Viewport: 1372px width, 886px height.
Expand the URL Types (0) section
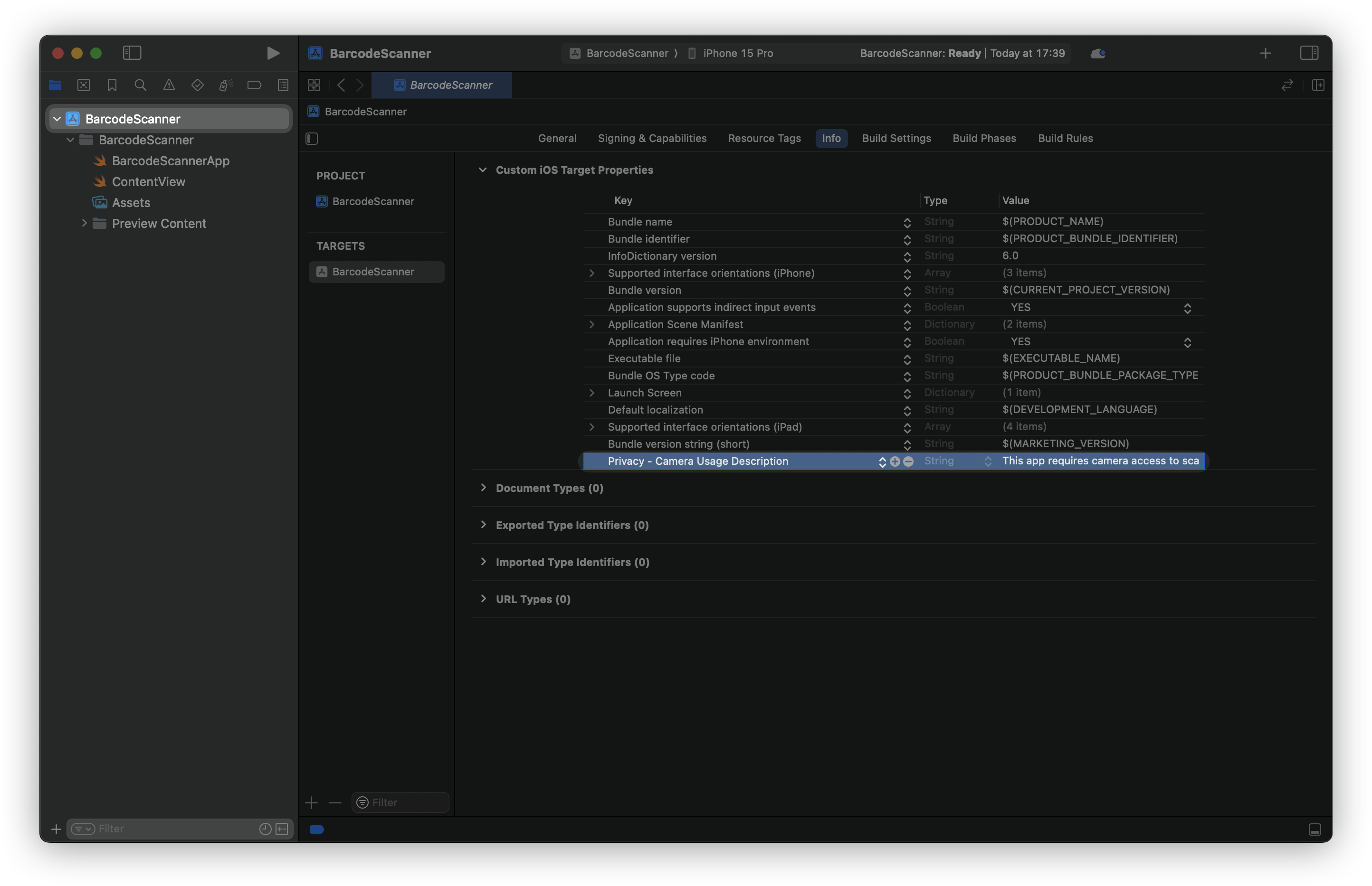tap(484, 598)
